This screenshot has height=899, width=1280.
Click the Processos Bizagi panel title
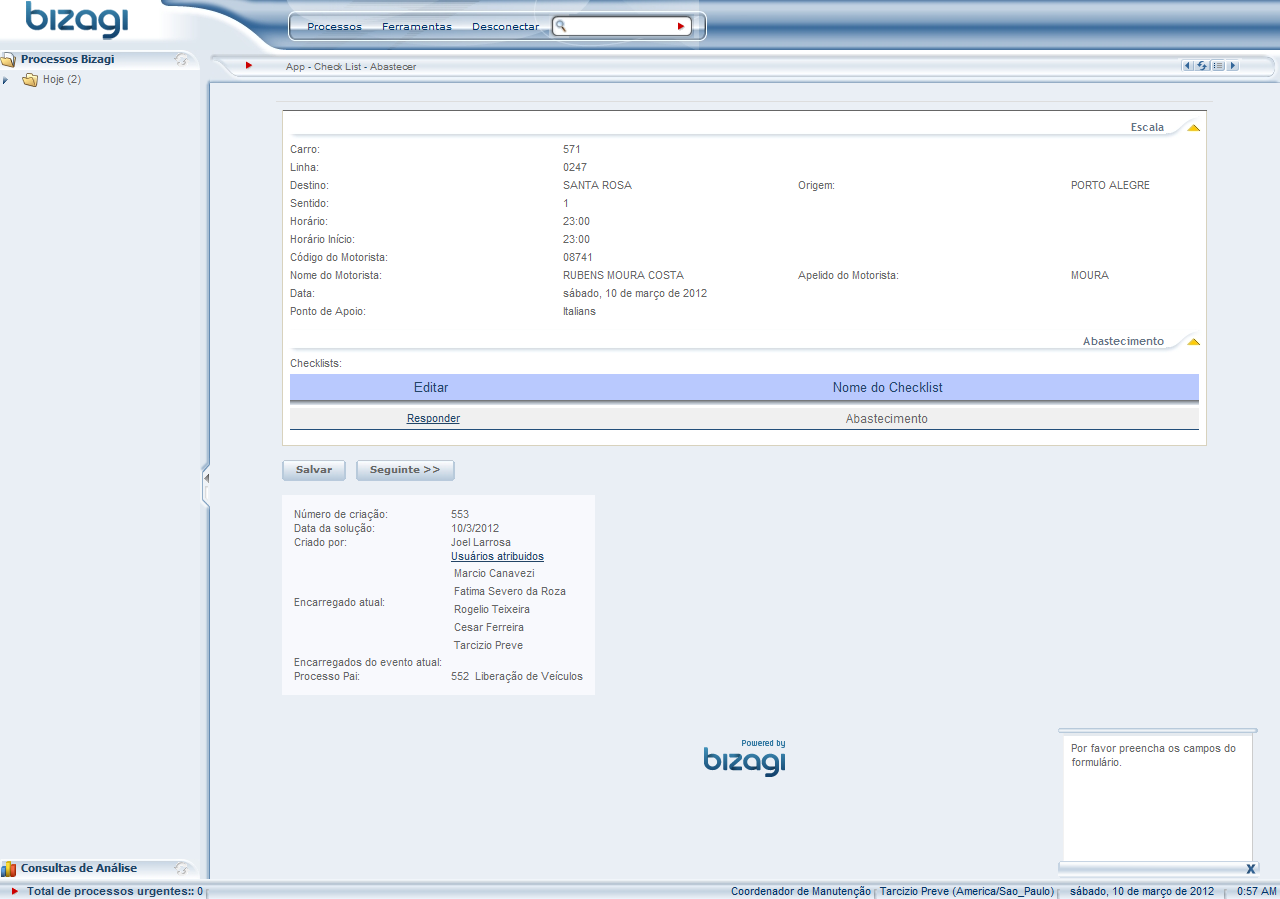coord(67,59)
